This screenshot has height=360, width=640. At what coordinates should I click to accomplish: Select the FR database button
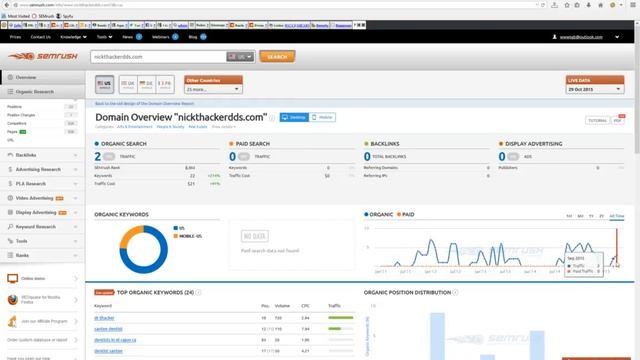[x=165, y=84]
